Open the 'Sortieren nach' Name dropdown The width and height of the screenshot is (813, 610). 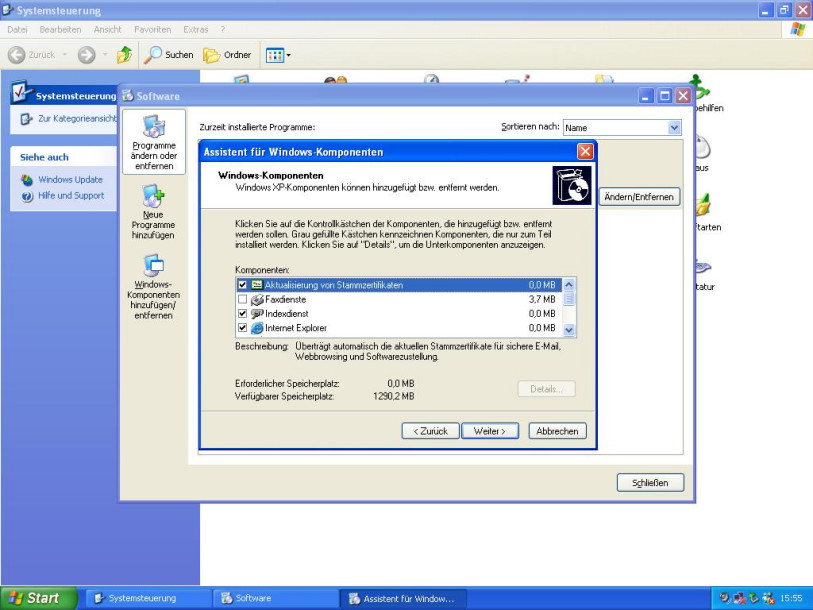tap(674, 128)
